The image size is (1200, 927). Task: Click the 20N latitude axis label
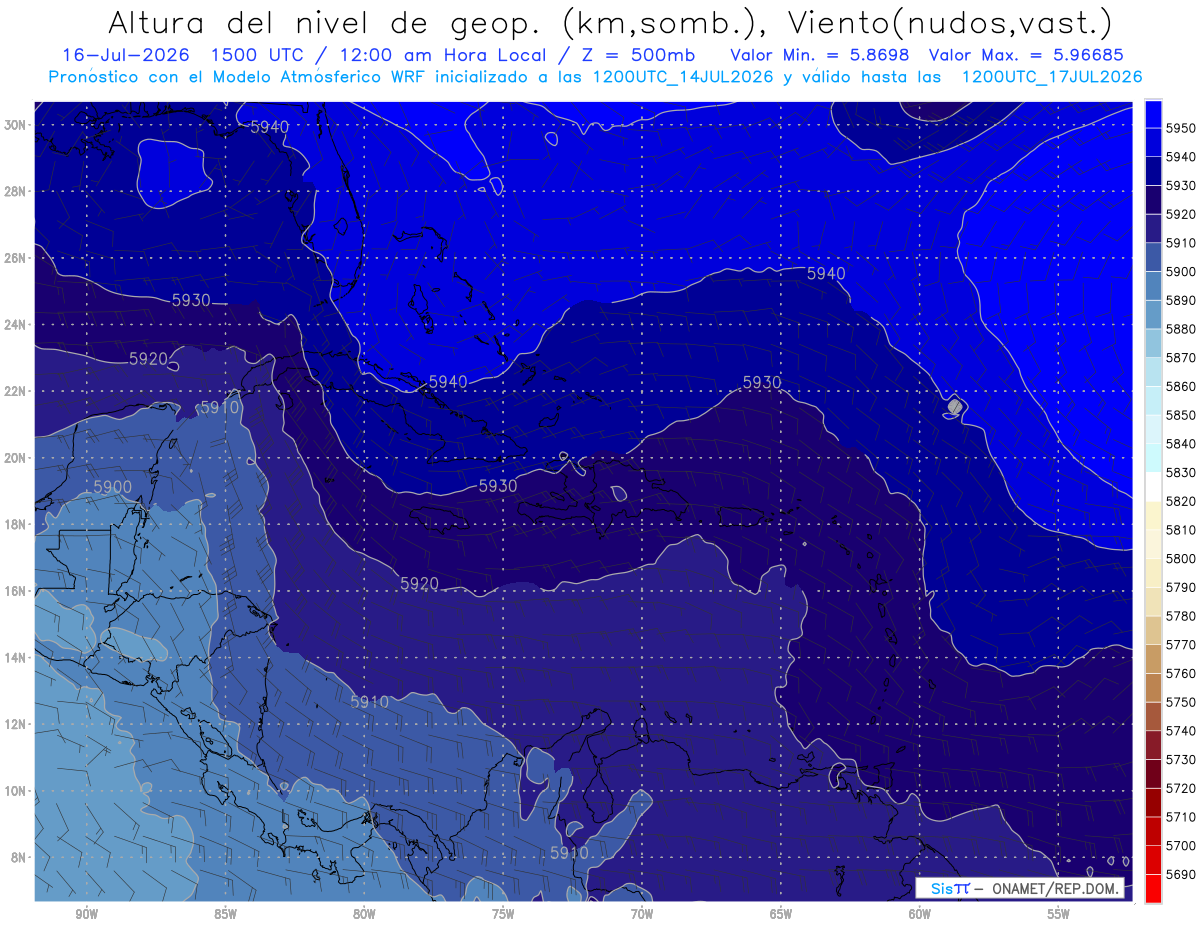coord(15,457)
